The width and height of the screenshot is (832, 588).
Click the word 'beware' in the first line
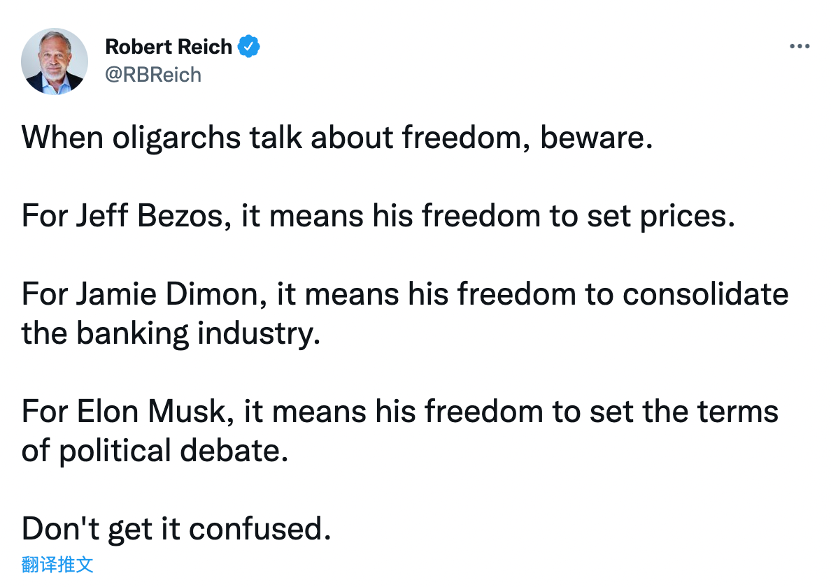point(593,138)
